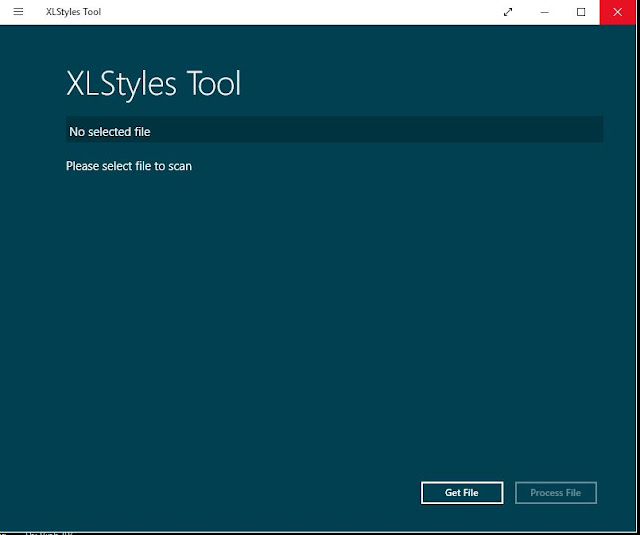640x535 pixels.
Task: Toggle full-screen with the diagonal arrows icon
Action: click(508, 12)
